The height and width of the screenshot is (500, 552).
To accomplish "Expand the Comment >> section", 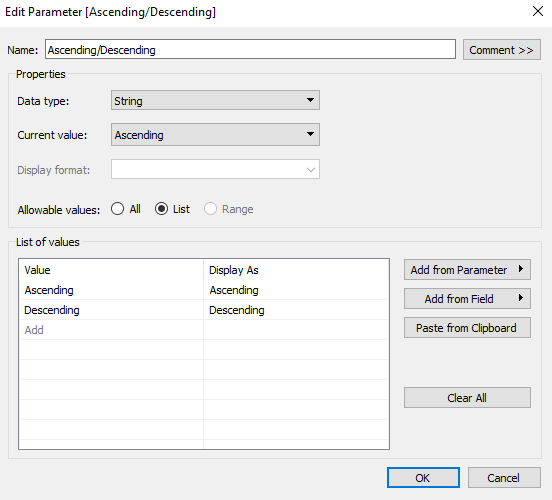I will tap(502, 50).
